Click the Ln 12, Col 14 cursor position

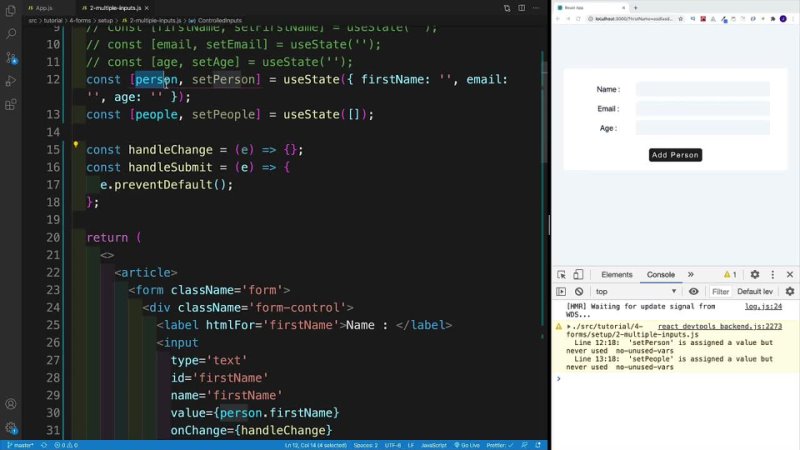point(316,445)
